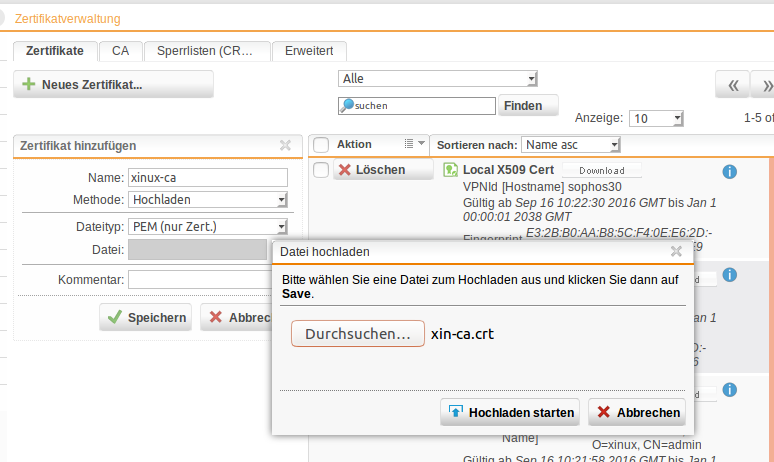Click the grey Datei field
The width and height of the screenshot is (774, 462).
click(197, 250)
